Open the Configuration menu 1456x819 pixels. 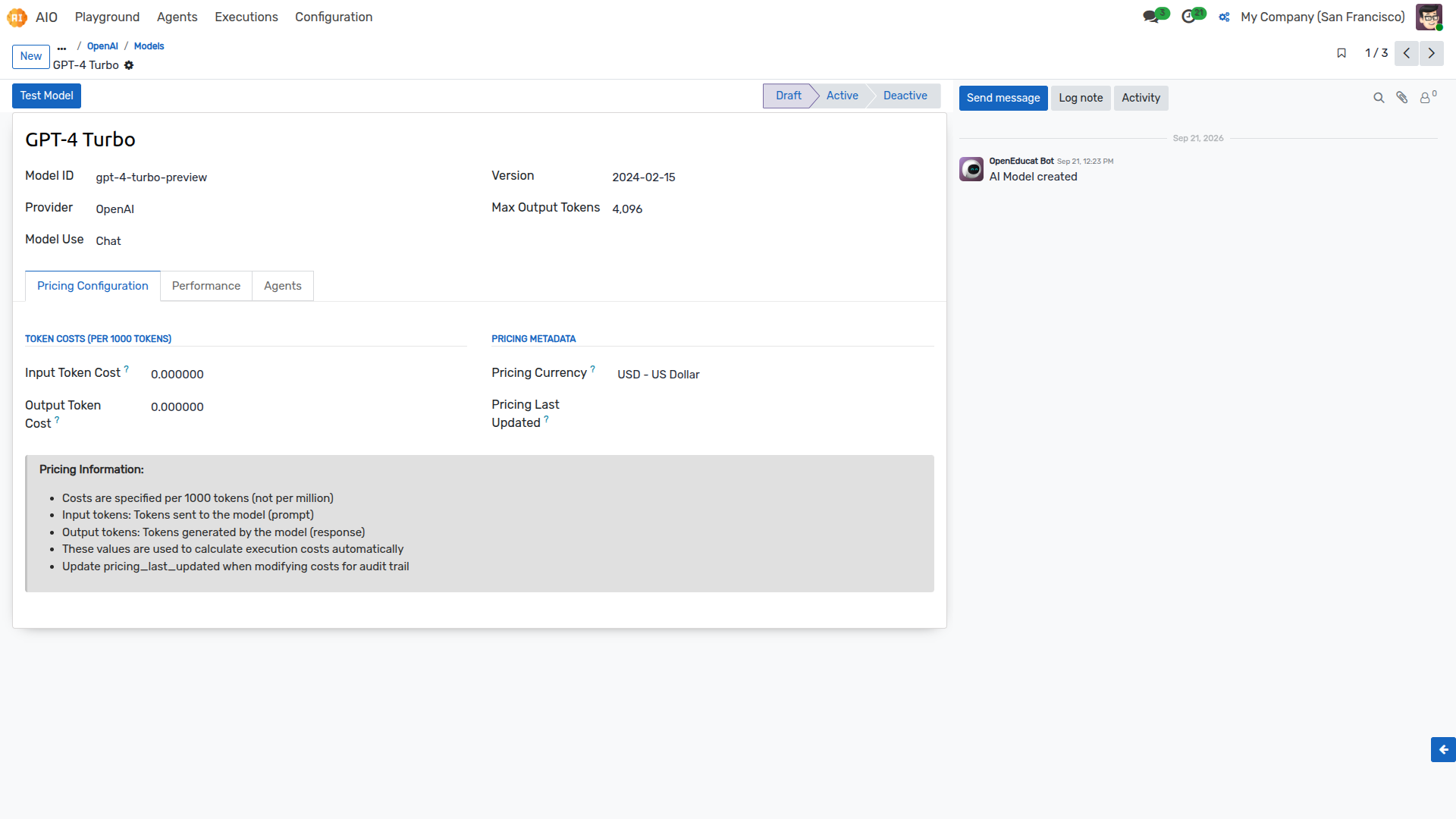coord(334,17)
